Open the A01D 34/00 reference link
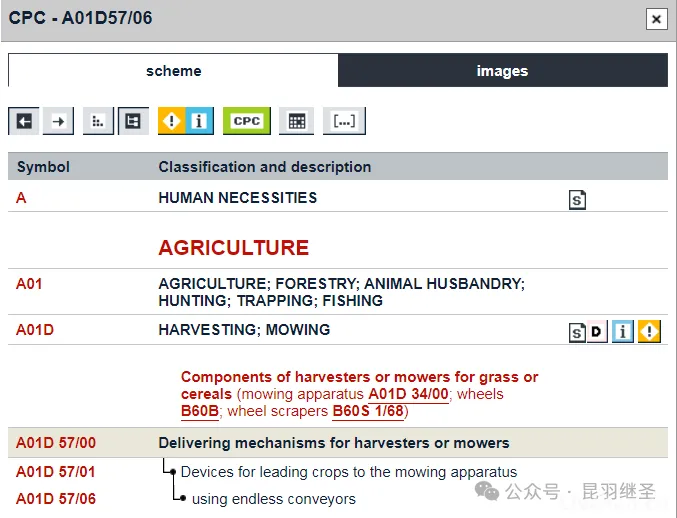The width and height of the screenshot is (677, 518). click(x=411, y=394)
